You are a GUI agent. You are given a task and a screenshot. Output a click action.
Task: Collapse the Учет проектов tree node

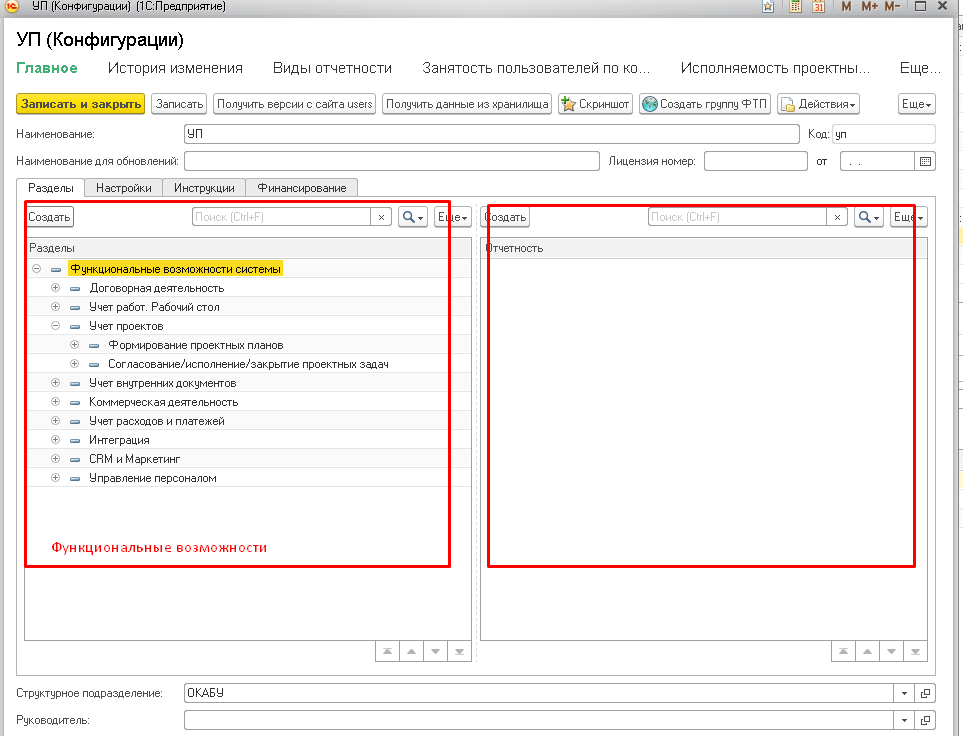(56, 326)
